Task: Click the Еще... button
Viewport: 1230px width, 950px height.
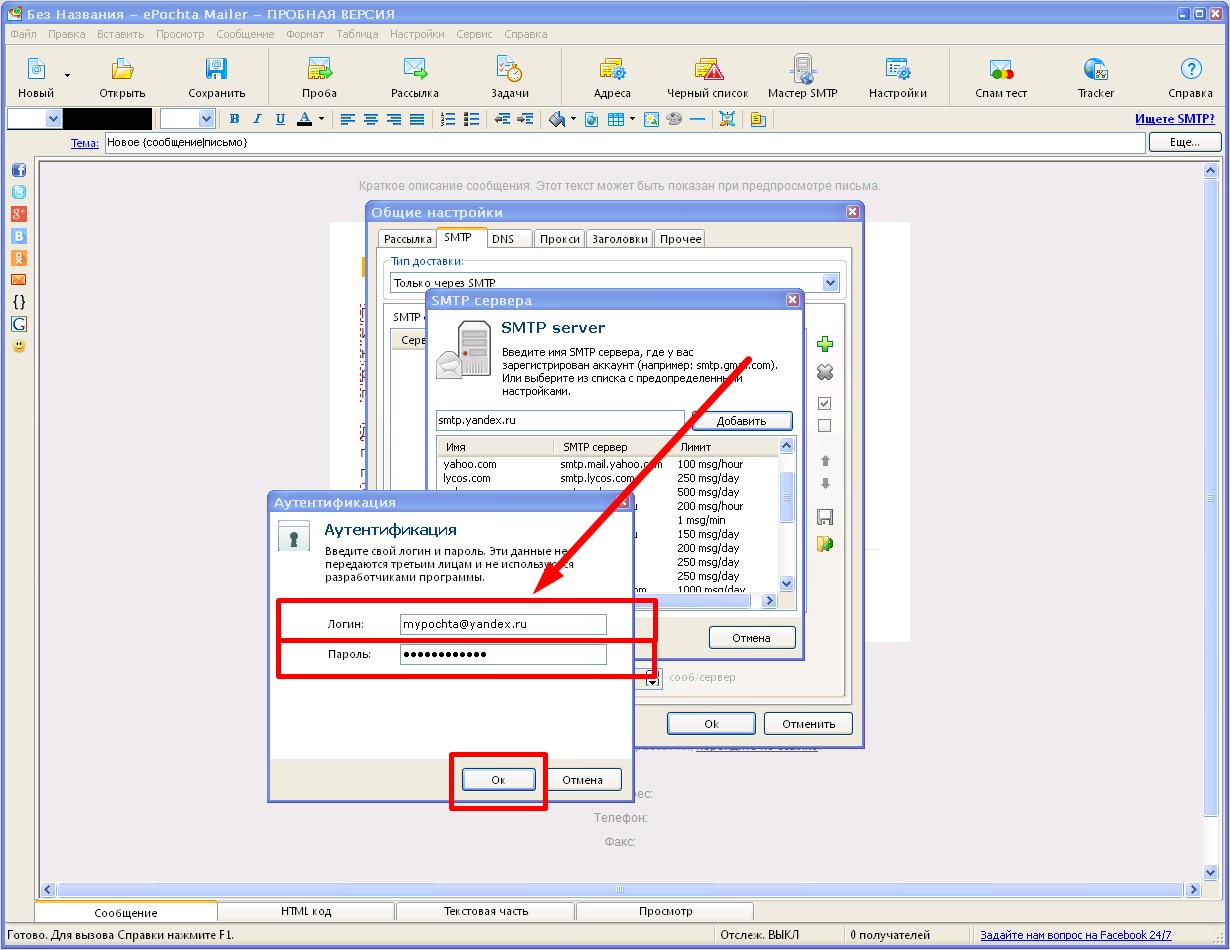Action: (1185, 142)
